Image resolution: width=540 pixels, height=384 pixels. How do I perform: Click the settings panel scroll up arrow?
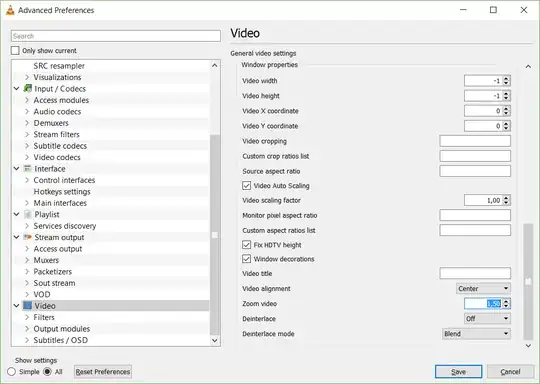coord(528,66)
